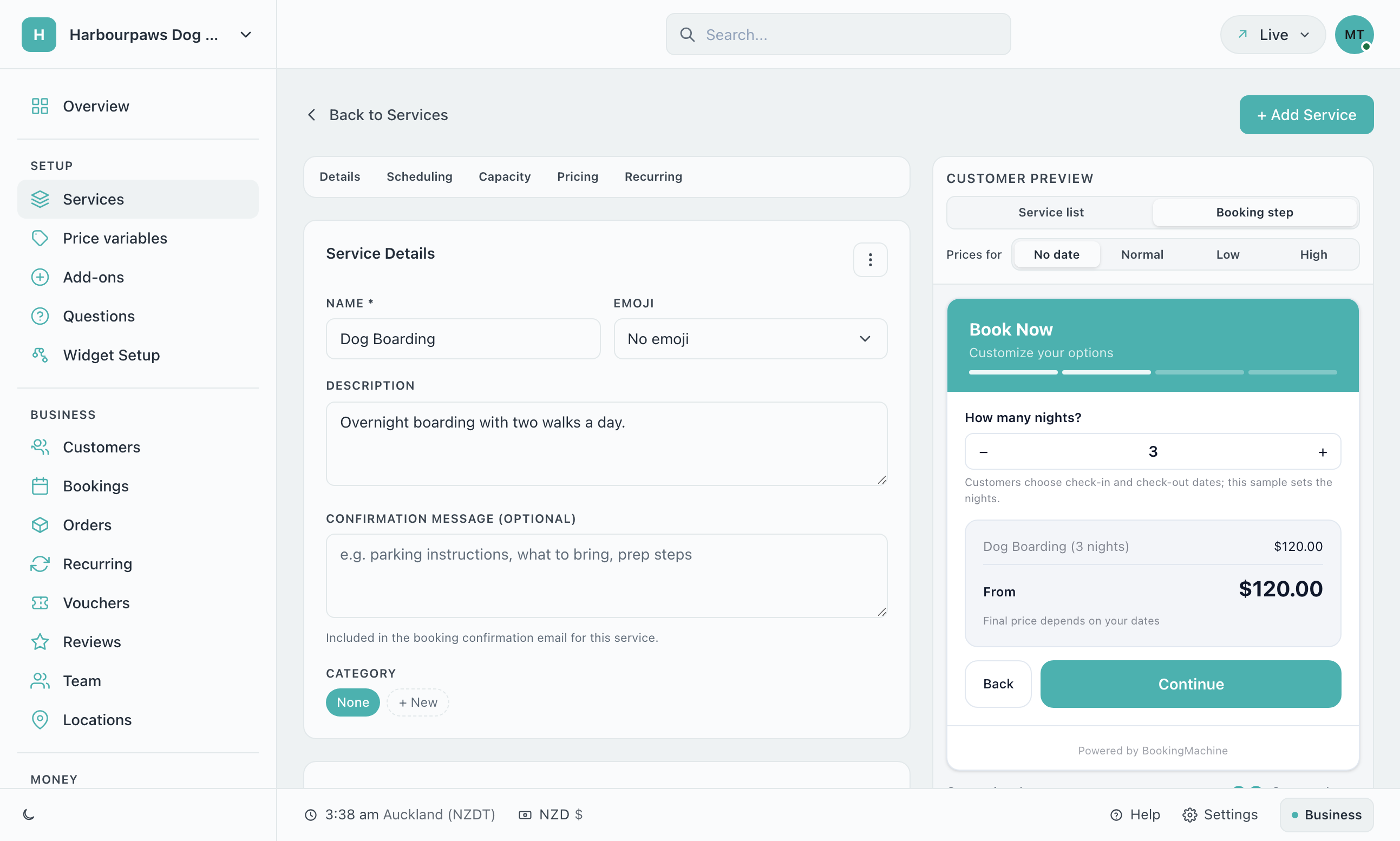
Task: Switch preview to Booking step
Action: 1254,212
